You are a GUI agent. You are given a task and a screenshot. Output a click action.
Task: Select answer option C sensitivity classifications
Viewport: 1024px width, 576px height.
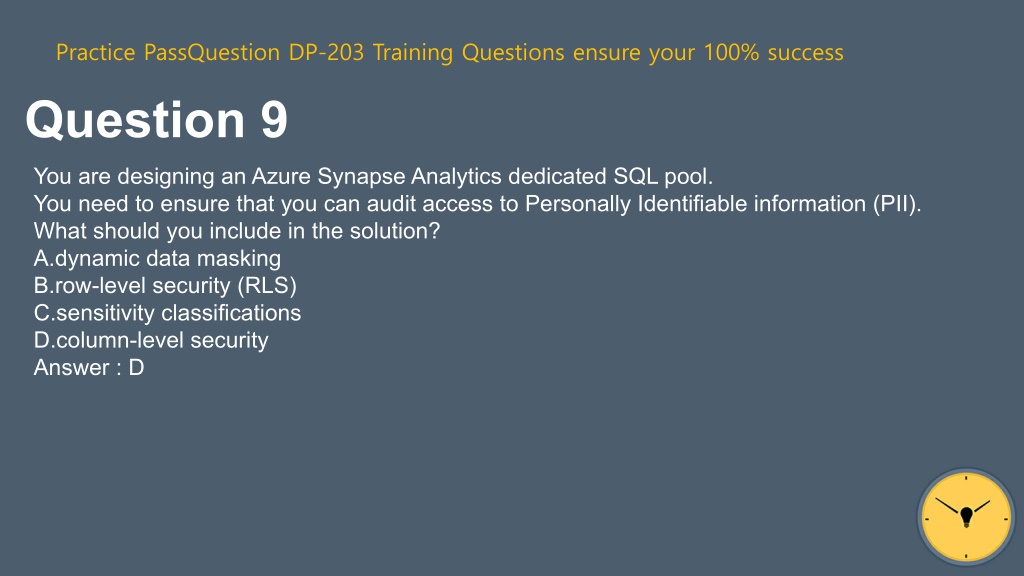(x=167, y=313)
